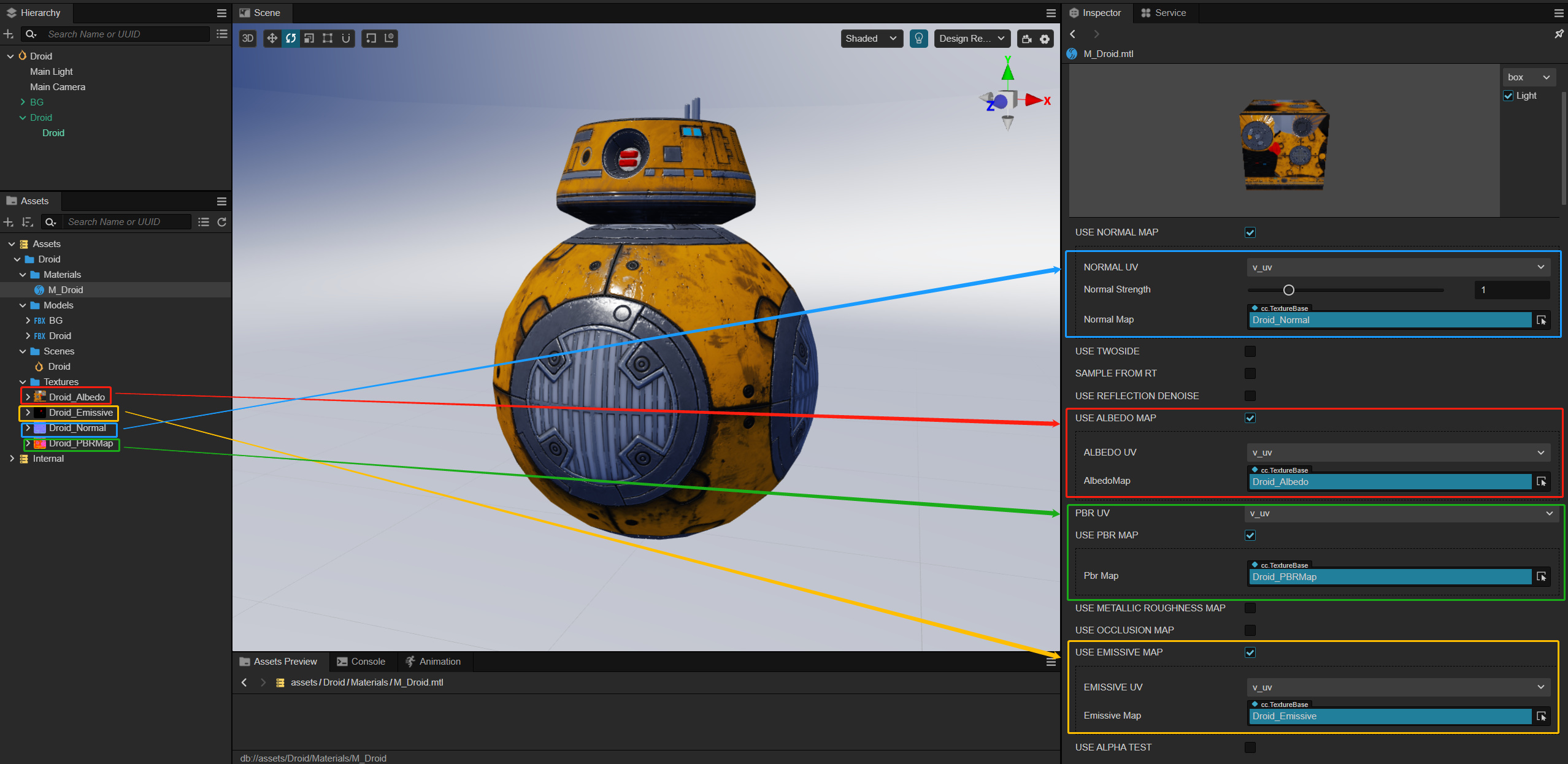Toggle scene light bulb icon
The image size is (1568, 764).
(918, 39)
